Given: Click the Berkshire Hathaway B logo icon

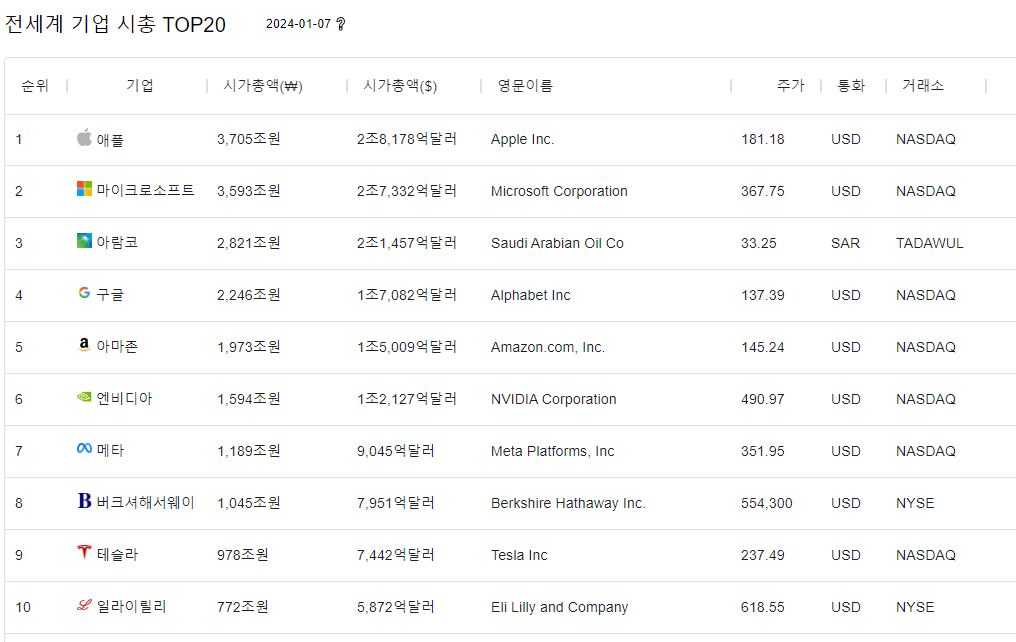Looking at the screenshot, I should [x=84, y=501].
